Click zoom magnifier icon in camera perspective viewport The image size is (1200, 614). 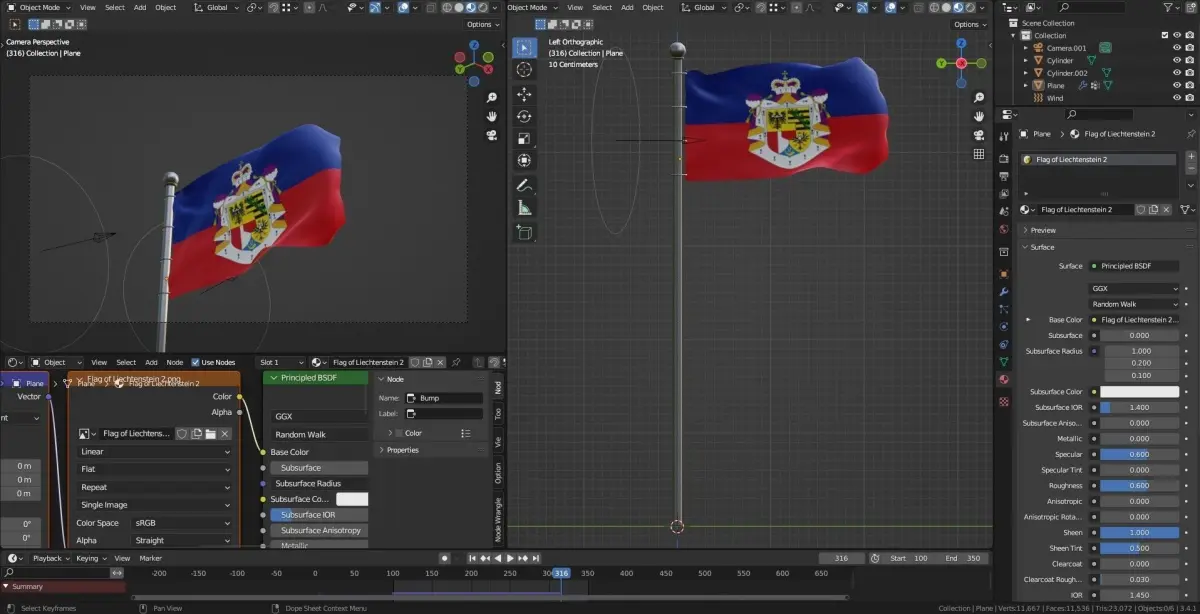pyautogui.click(x=492, y=98)
